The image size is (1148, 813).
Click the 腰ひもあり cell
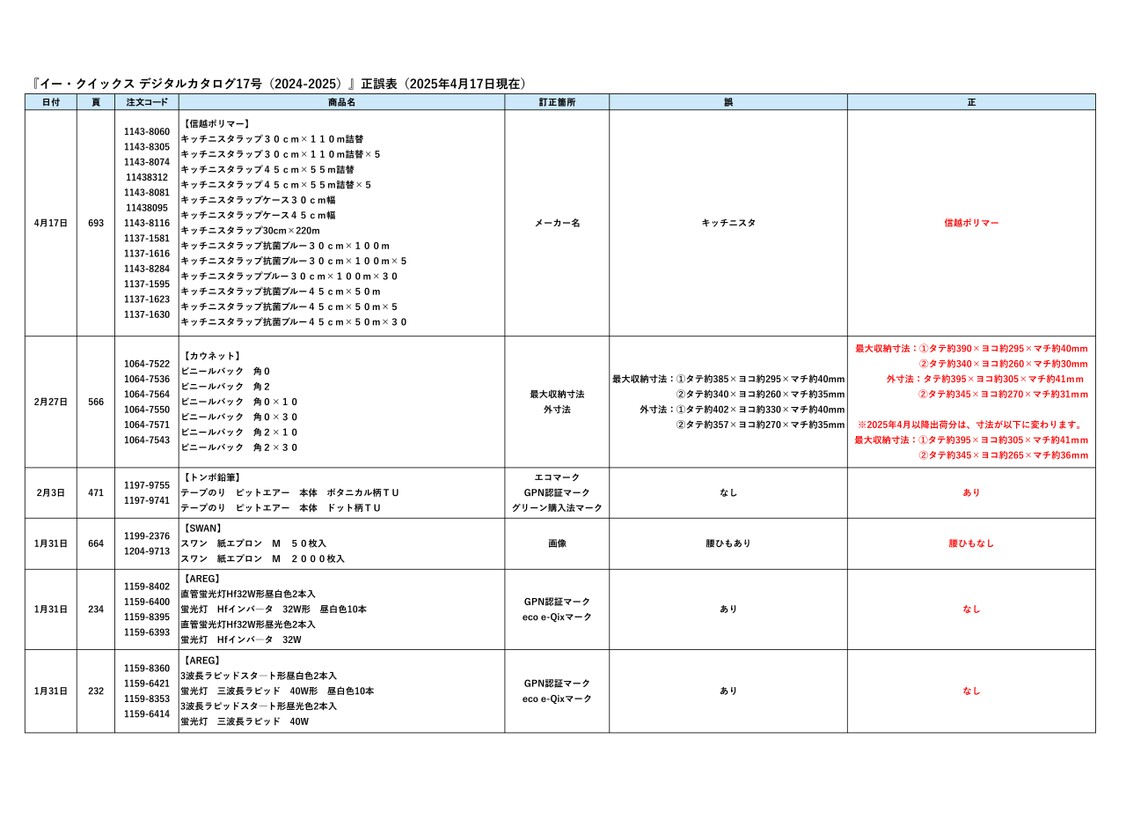coord(728,543)
